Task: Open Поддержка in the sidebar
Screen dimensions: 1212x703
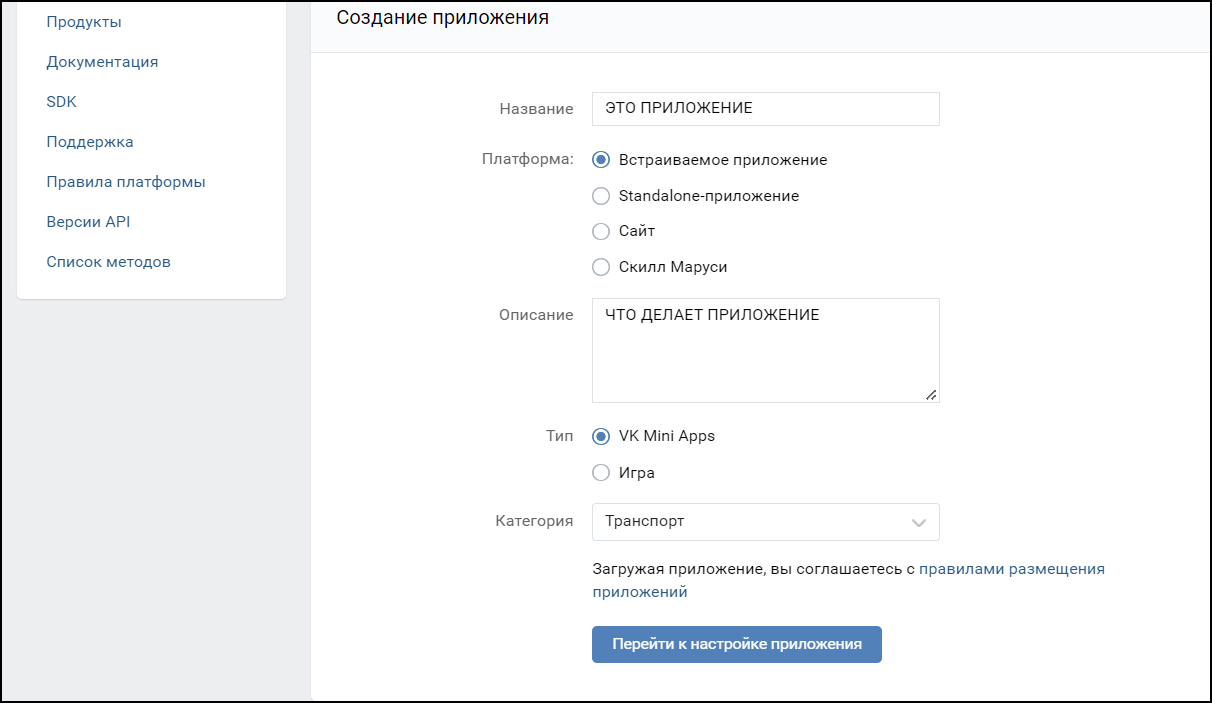Action: tap(90, 142)
